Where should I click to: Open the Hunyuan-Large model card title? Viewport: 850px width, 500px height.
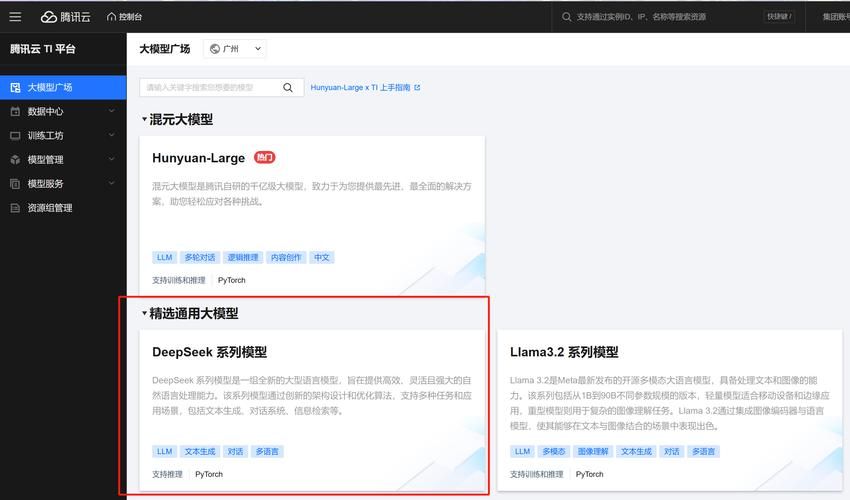tap(198, 158)
